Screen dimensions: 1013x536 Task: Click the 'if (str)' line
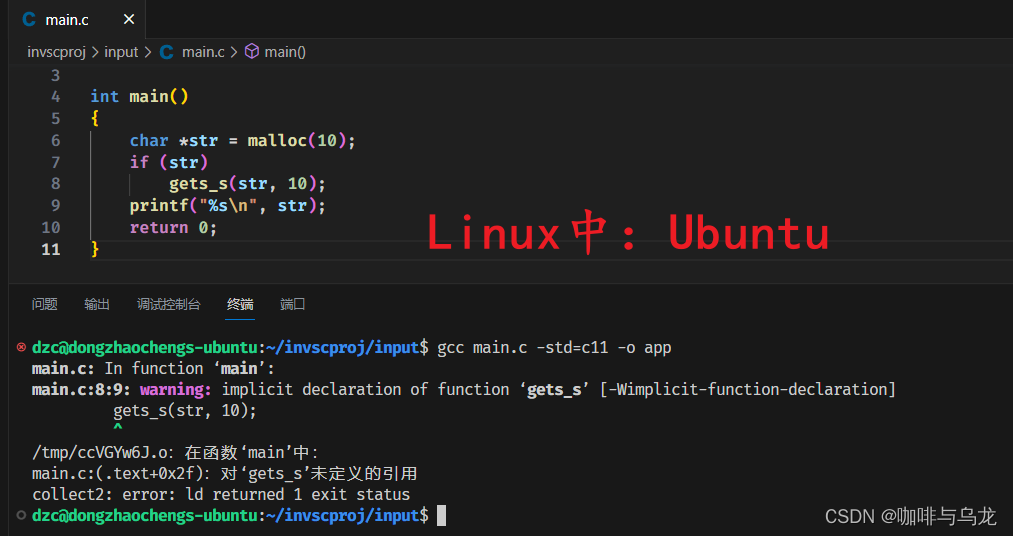pyautogui.click(x=169, y=162)
